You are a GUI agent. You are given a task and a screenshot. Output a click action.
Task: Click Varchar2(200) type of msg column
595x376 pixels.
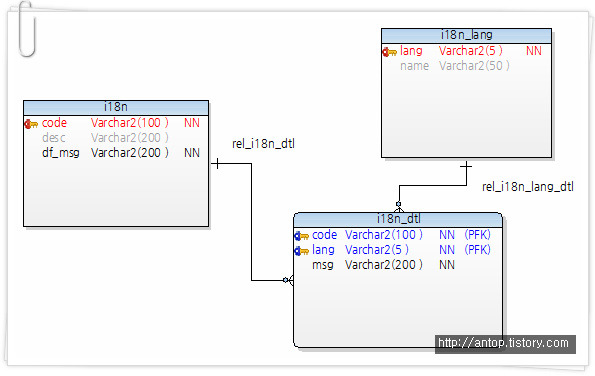[x=384, y=265]
